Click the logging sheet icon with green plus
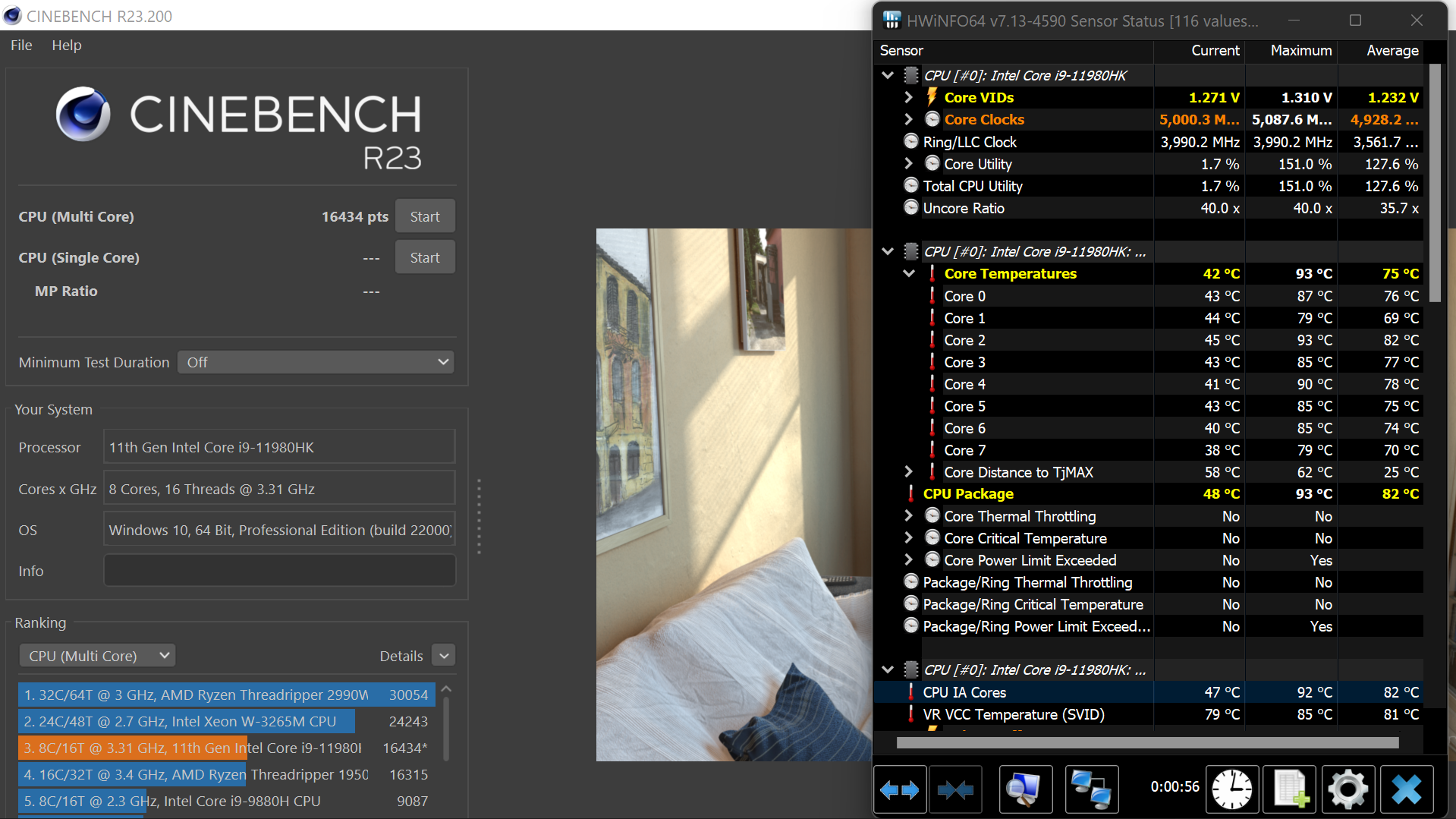Viewport: 1456px width, 819px height. (1290, 789)
